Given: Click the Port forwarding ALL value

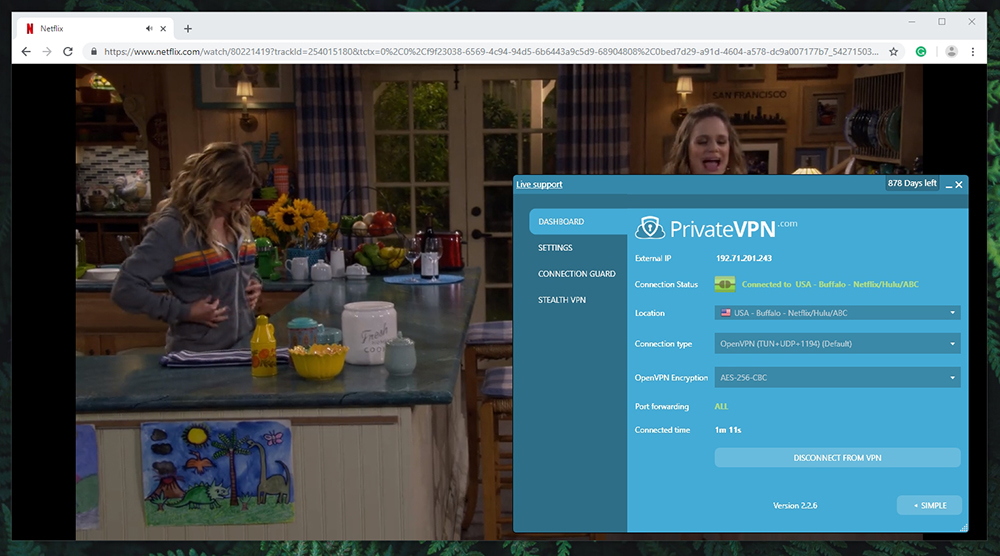Looking at the screenshot, I should 721,406.
